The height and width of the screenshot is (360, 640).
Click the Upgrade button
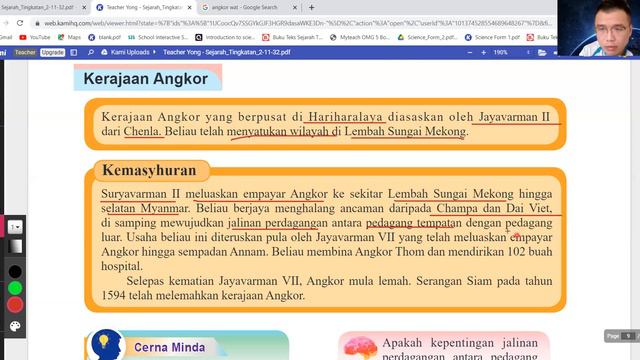[x=52, y=52]
